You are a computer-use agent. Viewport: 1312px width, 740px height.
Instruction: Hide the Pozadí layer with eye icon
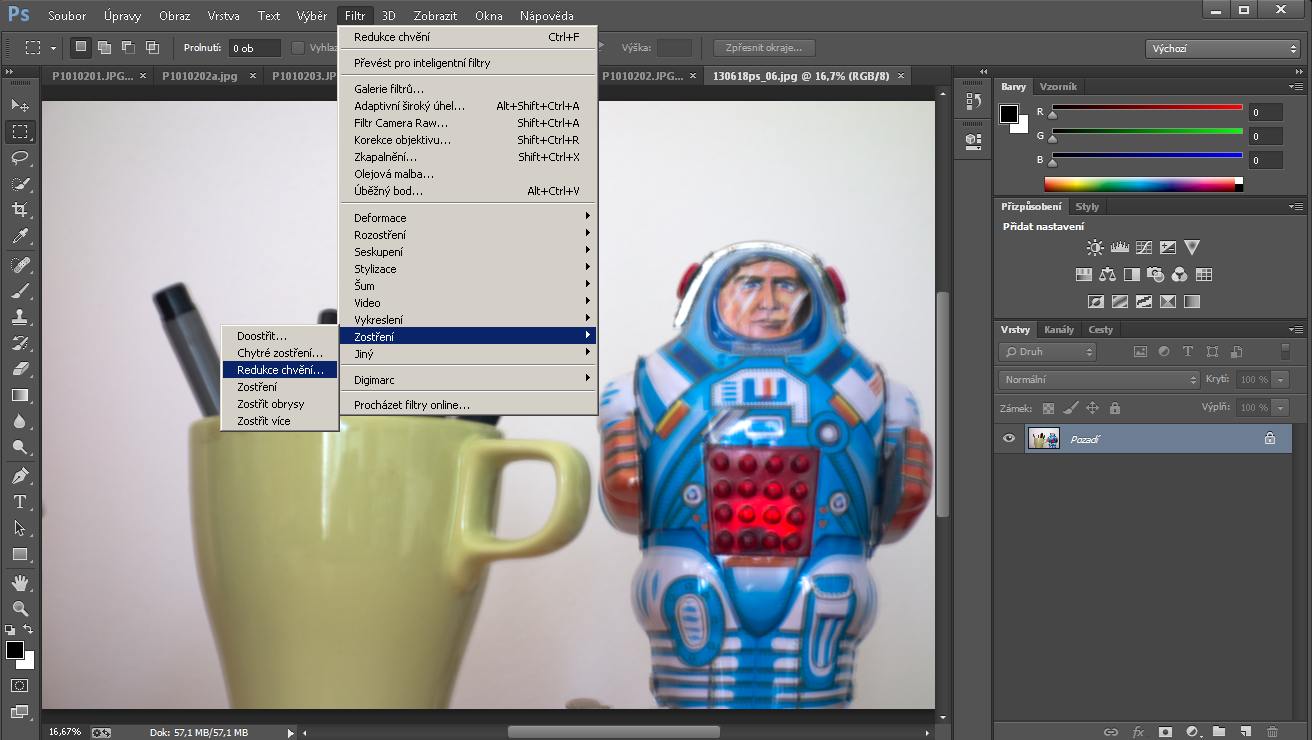tap(1009, 438)
